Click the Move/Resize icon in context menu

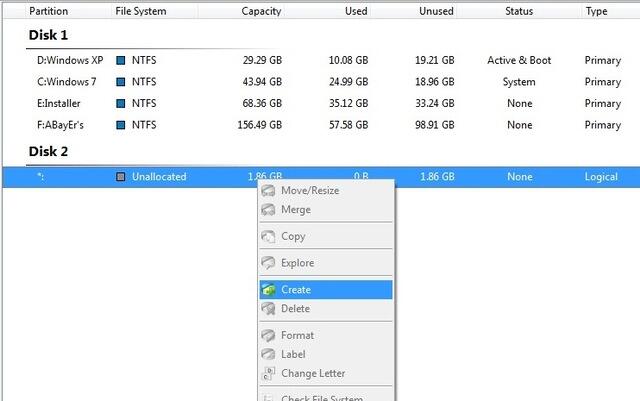pyautogui.click(x=268, y=190)
